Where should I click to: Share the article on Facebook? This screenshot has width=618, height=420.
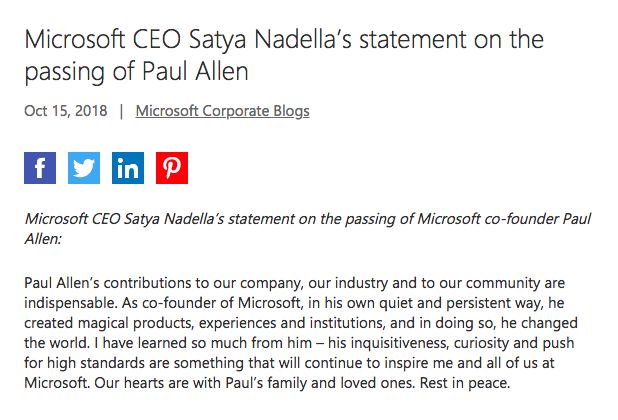(40, 168)
